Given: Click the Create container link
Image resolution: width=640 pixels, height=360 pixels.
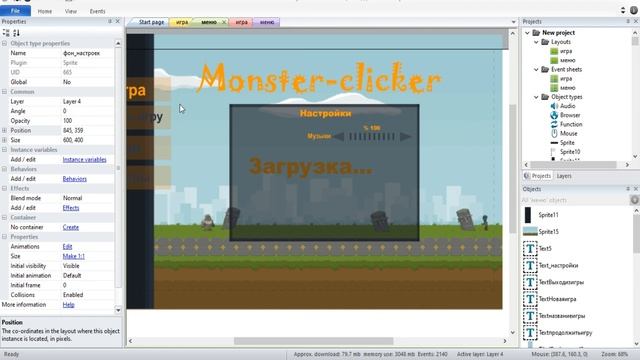Looking at the screenshot, I should (x=71, y=227).
